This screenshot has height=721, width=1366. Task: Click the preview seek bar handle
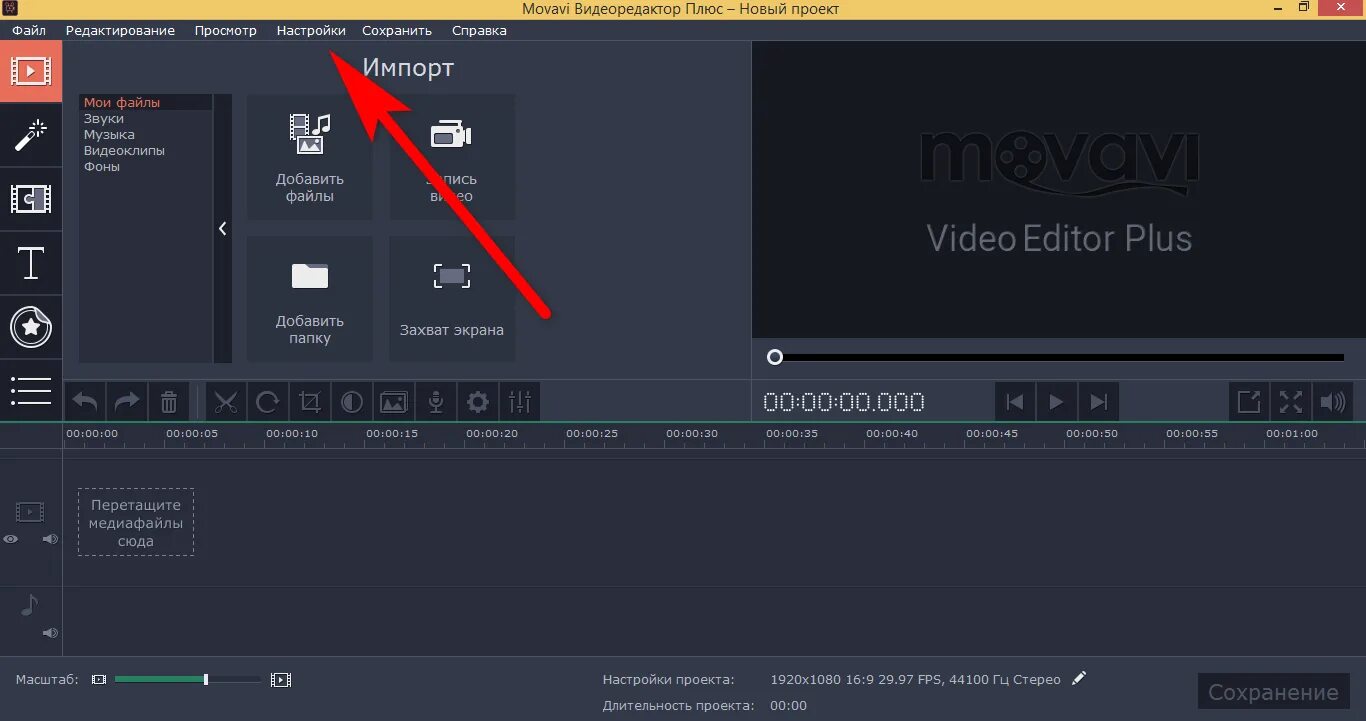coord(775,357)
